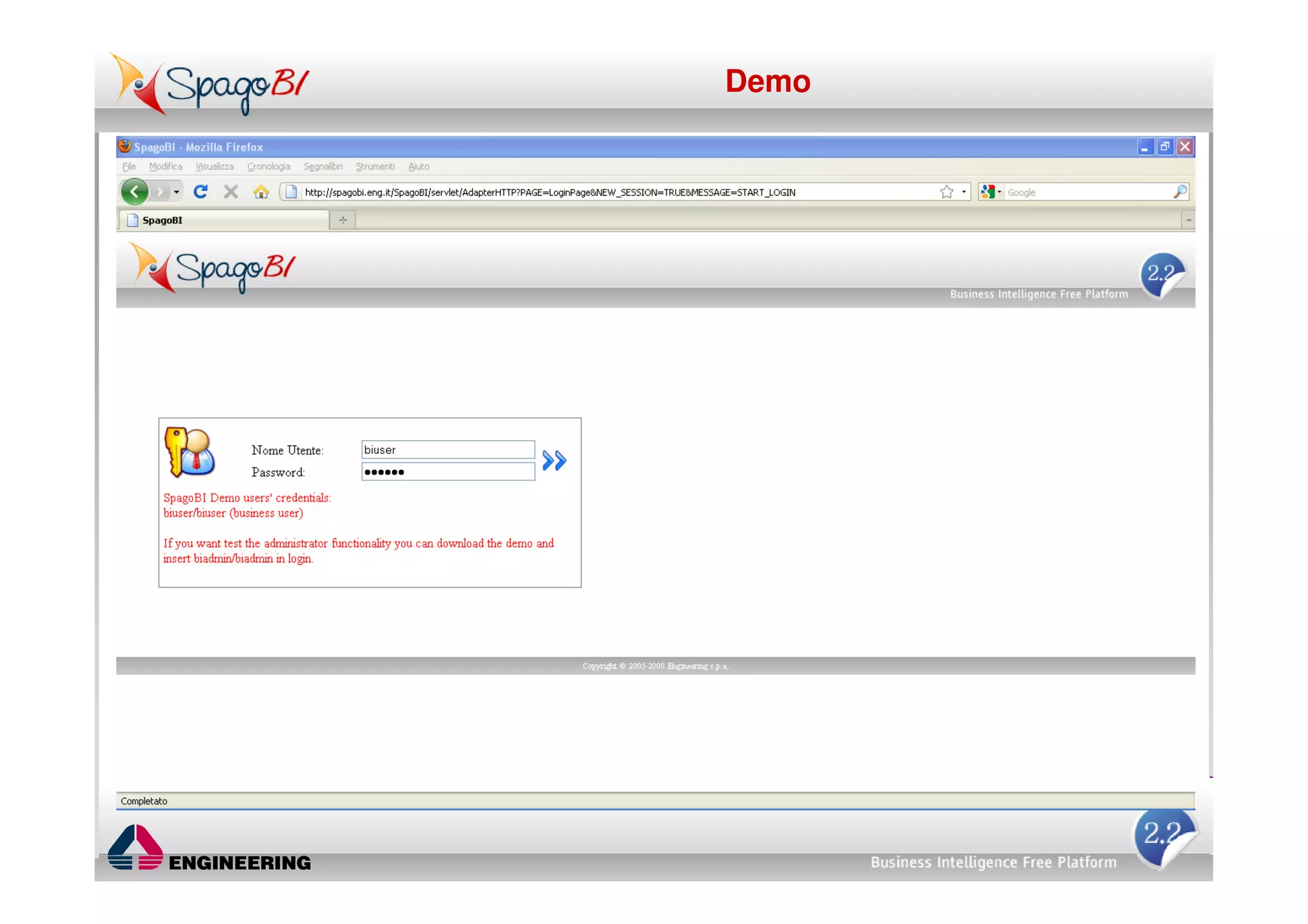Image resolution: width=1308 pixels, height=924 pixels.
Task: Bookmark this page with the star icon
Action: tap(947, 192)
